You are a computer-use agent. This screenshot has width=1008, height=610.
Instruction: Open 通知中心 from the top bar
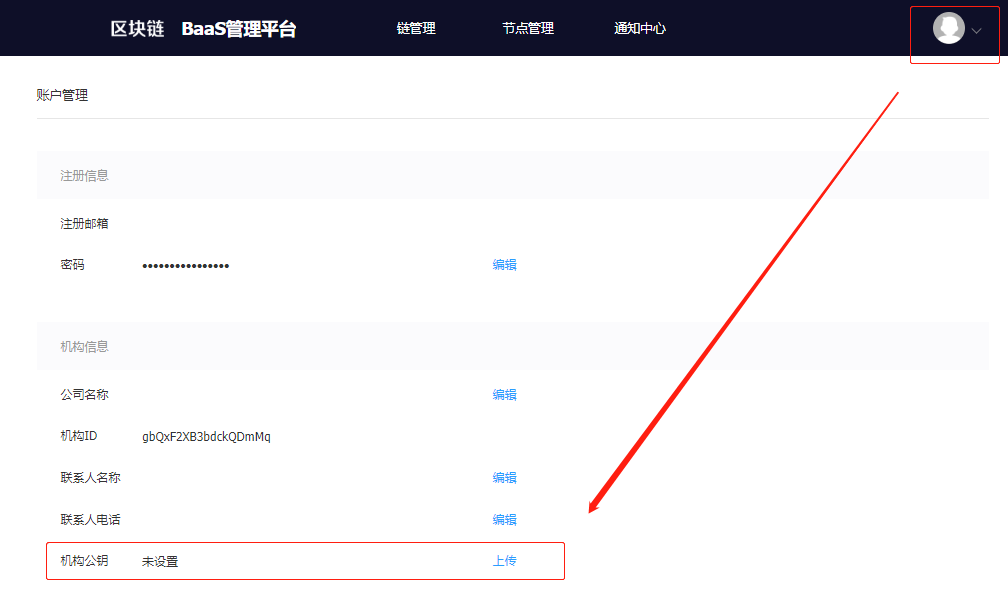[x=640, y=29]
